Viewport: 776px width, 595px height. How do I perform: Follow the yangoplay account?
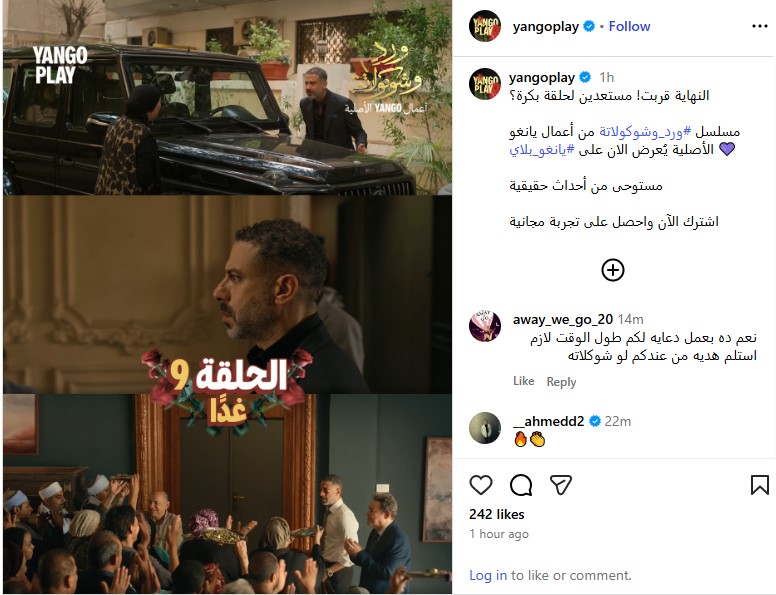point(629,26)
